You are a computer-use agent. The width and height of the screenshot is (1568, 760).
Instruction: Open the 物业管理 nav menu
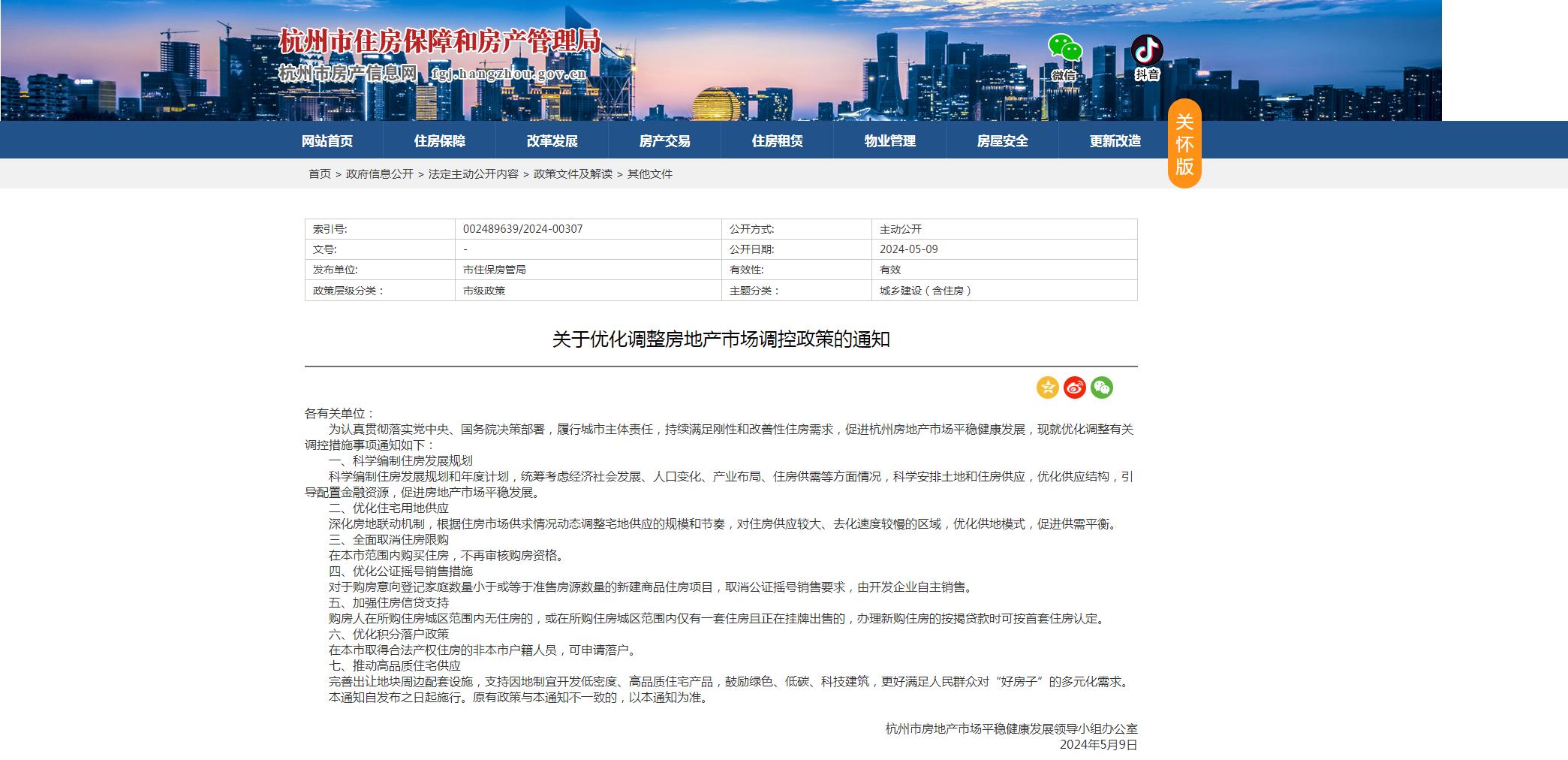(x=890, y=140)
